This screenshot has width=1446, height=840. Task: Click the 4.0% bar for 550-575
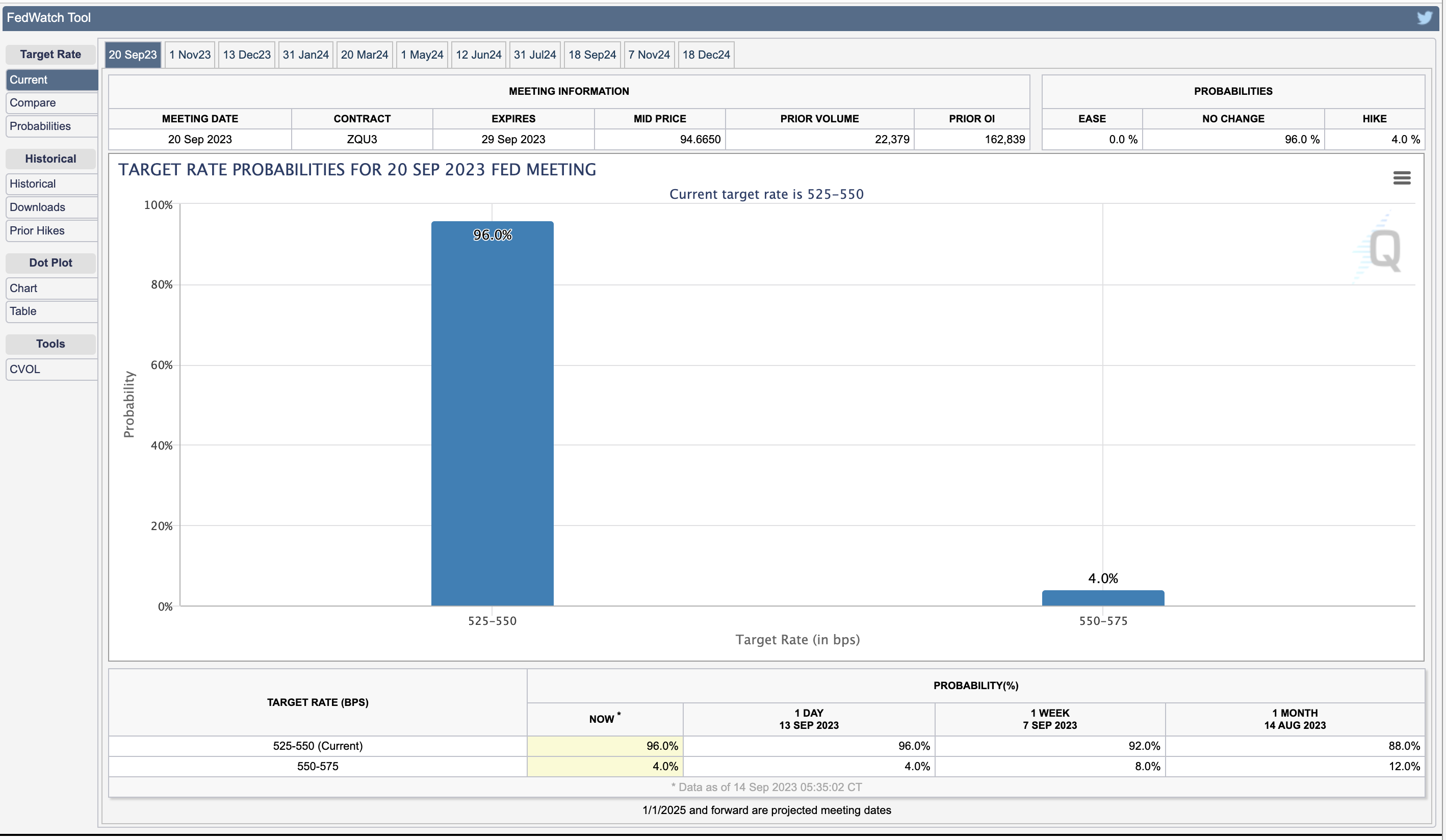click(x=1103, y=598)
